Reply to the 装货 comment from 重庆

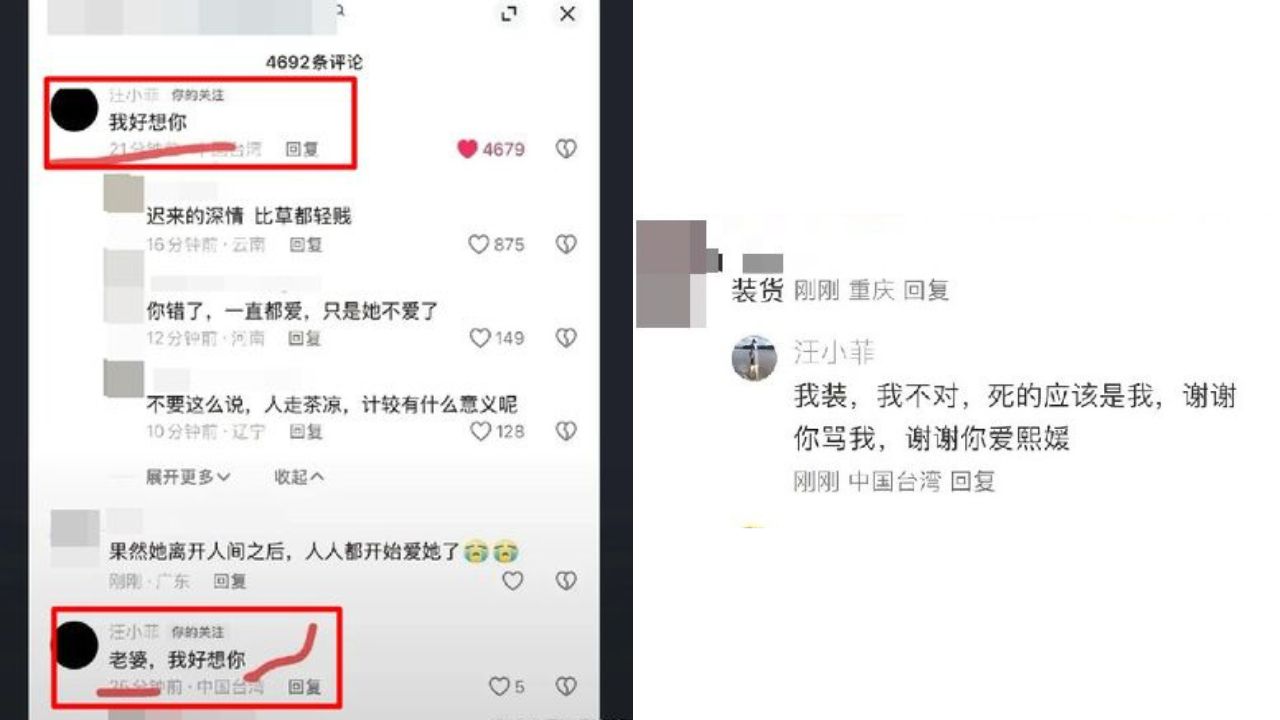(x=926, y=290)
